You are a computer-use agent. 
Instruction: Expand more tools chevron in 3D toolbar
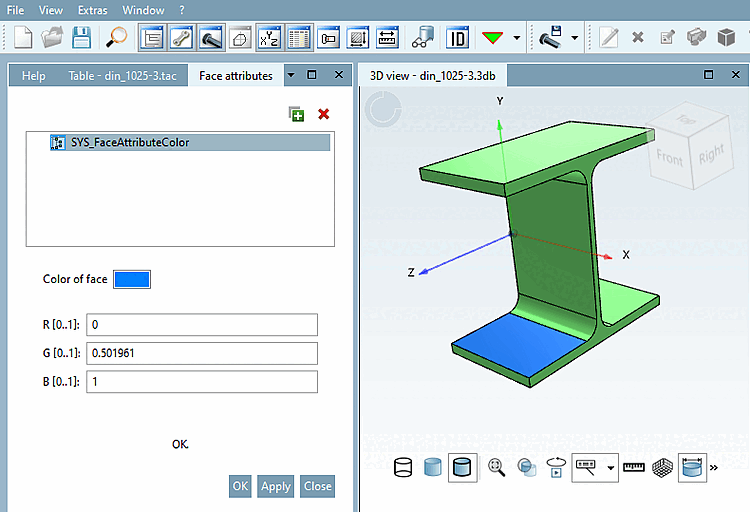click(714, 467)
